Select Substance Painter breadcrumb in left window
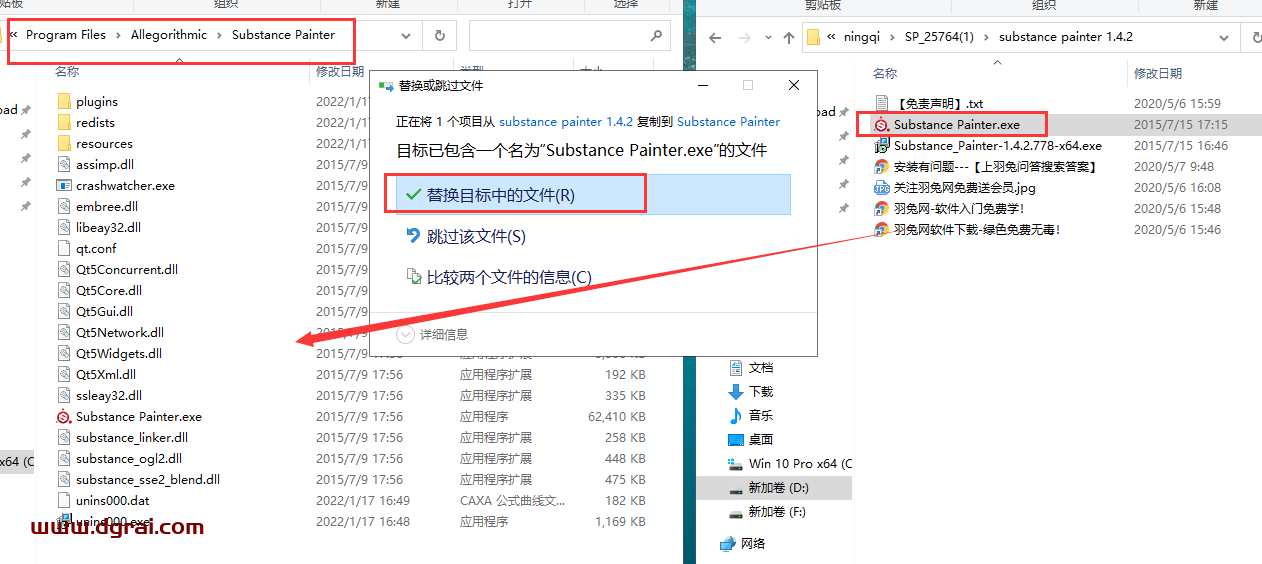The height and width of the screenshot is (564, 1262). [283, 35]
